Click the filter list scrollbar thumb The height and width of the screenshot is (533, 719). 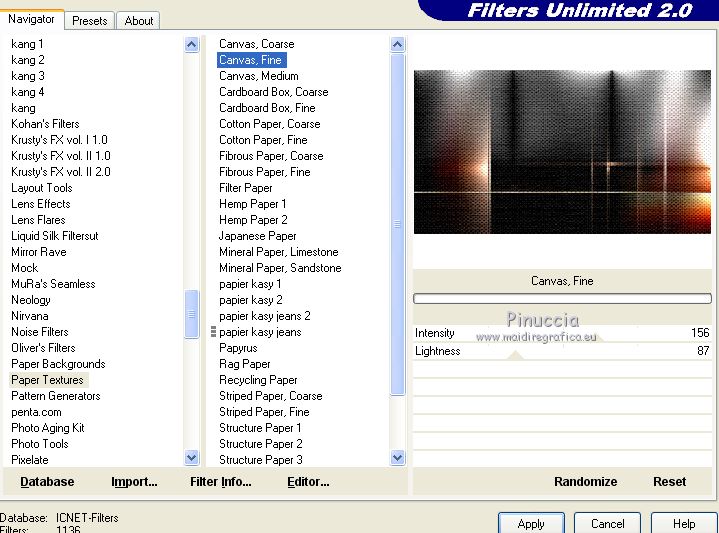[x=398, y=224]
